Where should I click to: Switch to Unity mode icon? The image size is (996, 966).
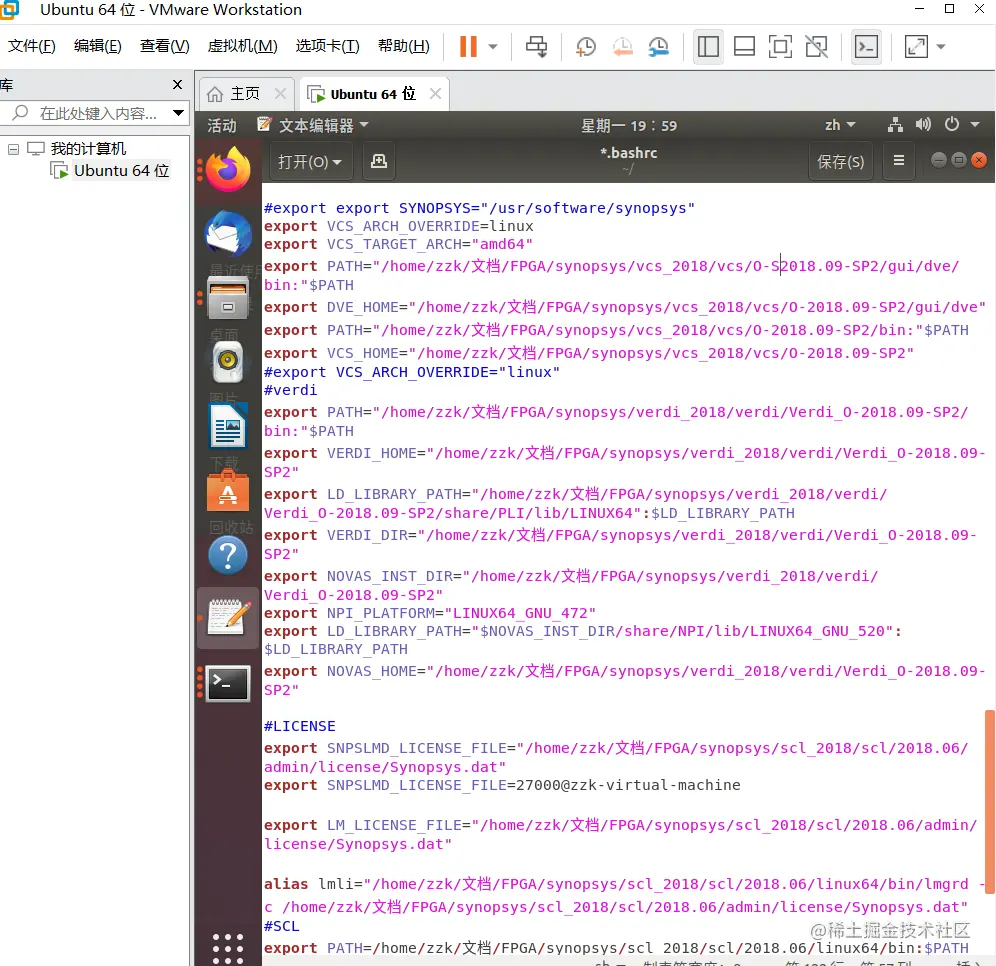click(x=816, y=46)
